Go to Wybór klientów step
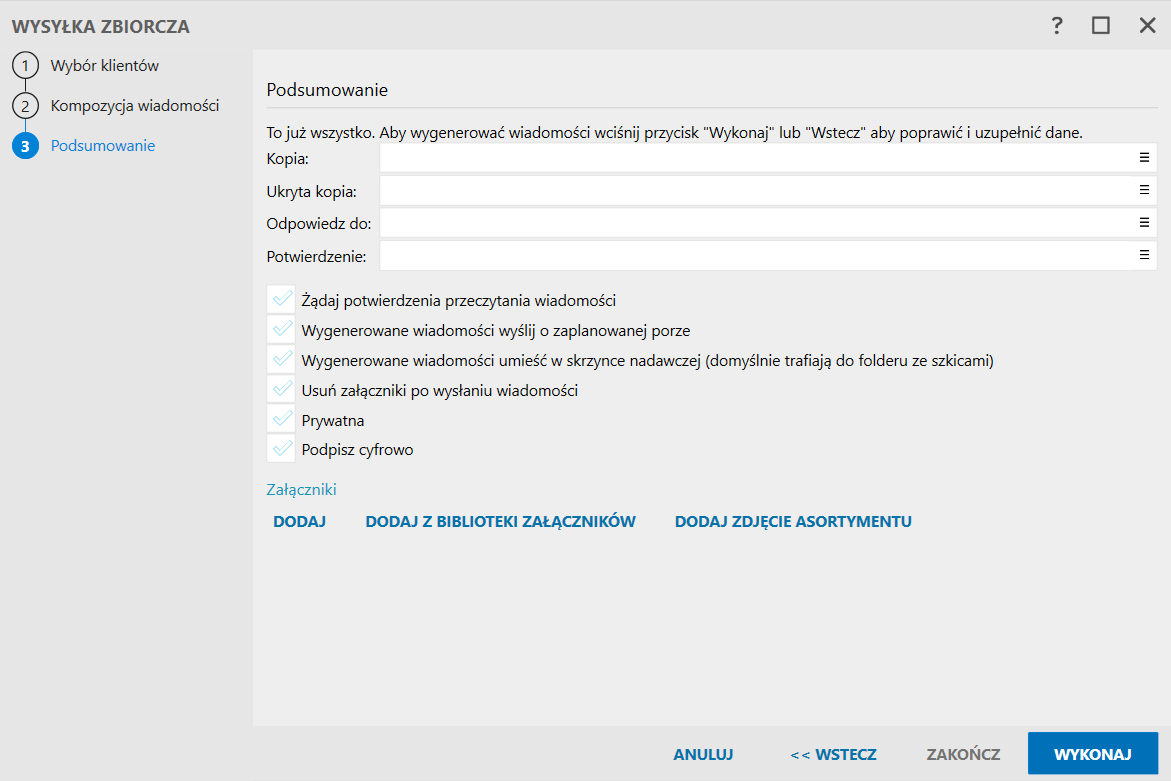This screenshot has height=781, width=1171. point(105,66)
